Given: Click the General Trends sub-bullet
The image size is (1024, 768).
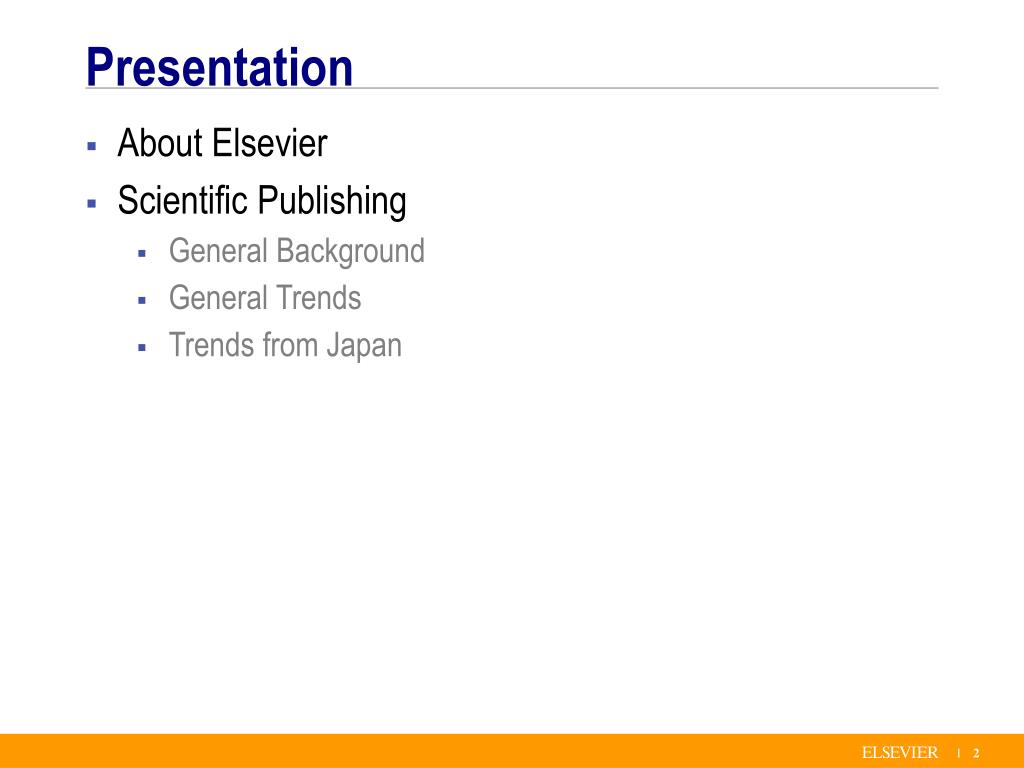Looking at the screenshot, I should tap(264, 298).
